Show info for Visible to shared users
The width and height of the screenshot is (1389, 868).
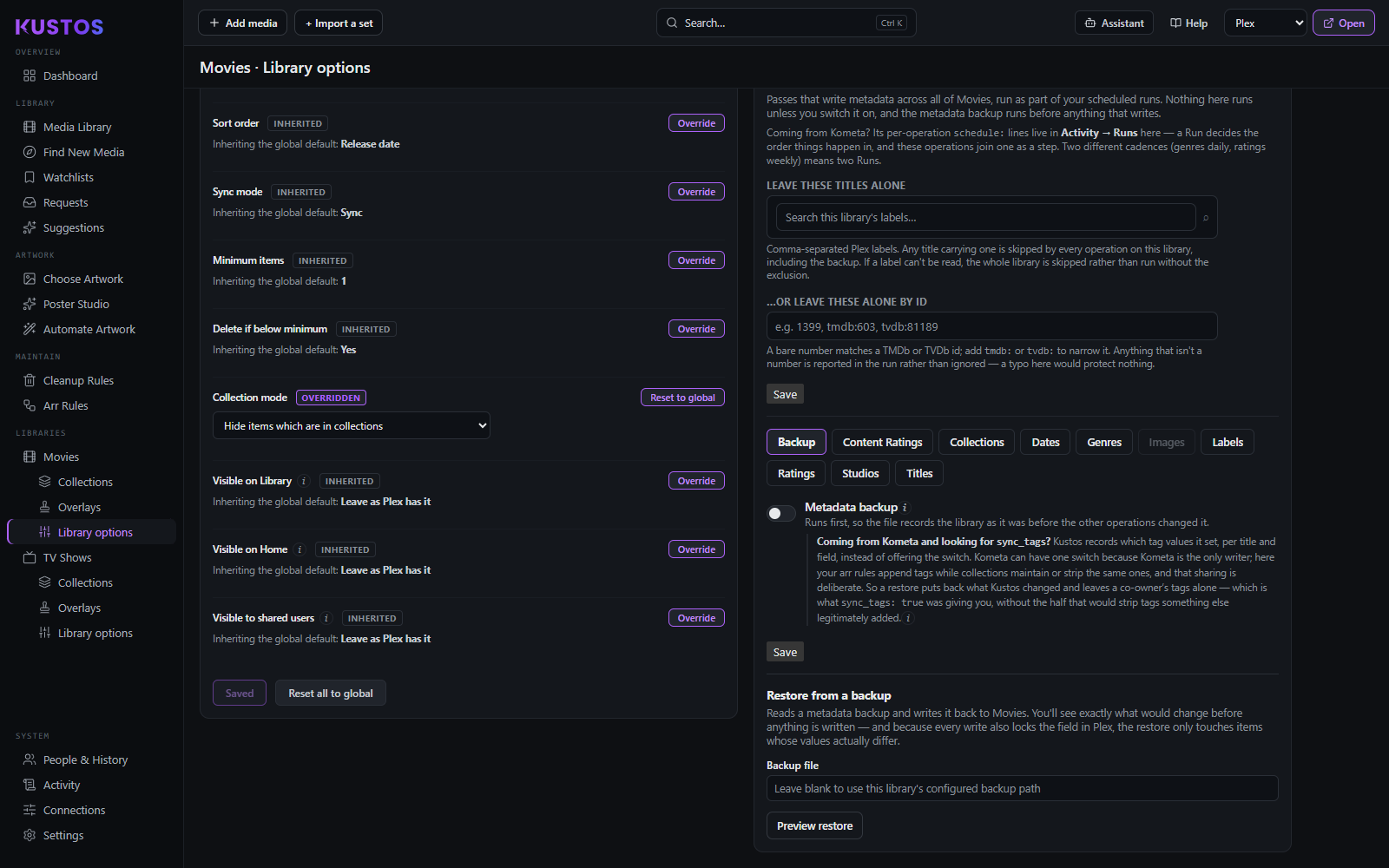pos(326,618)
